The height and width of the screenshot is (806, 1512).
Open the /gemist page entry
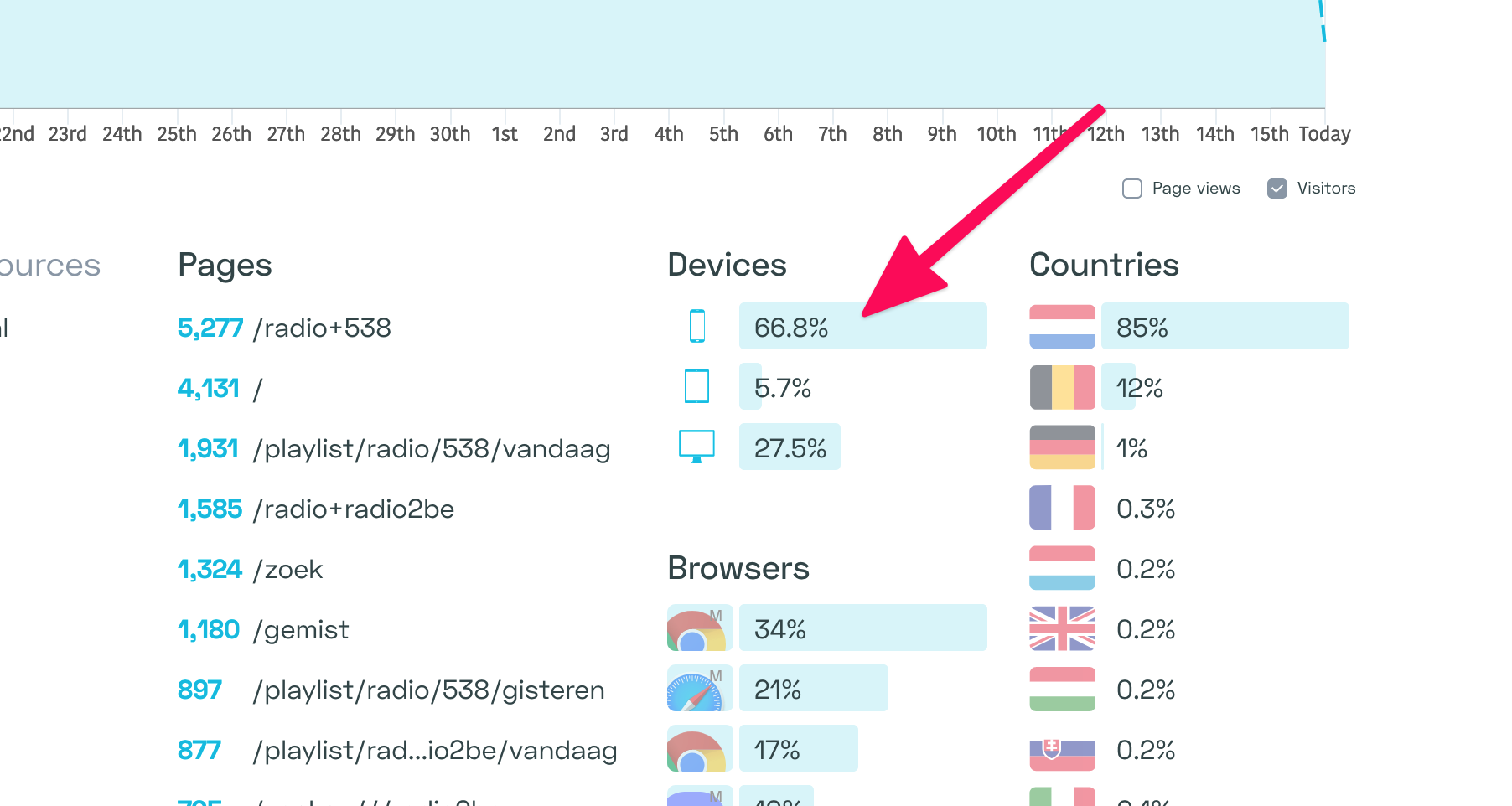[x=301, y=629]
